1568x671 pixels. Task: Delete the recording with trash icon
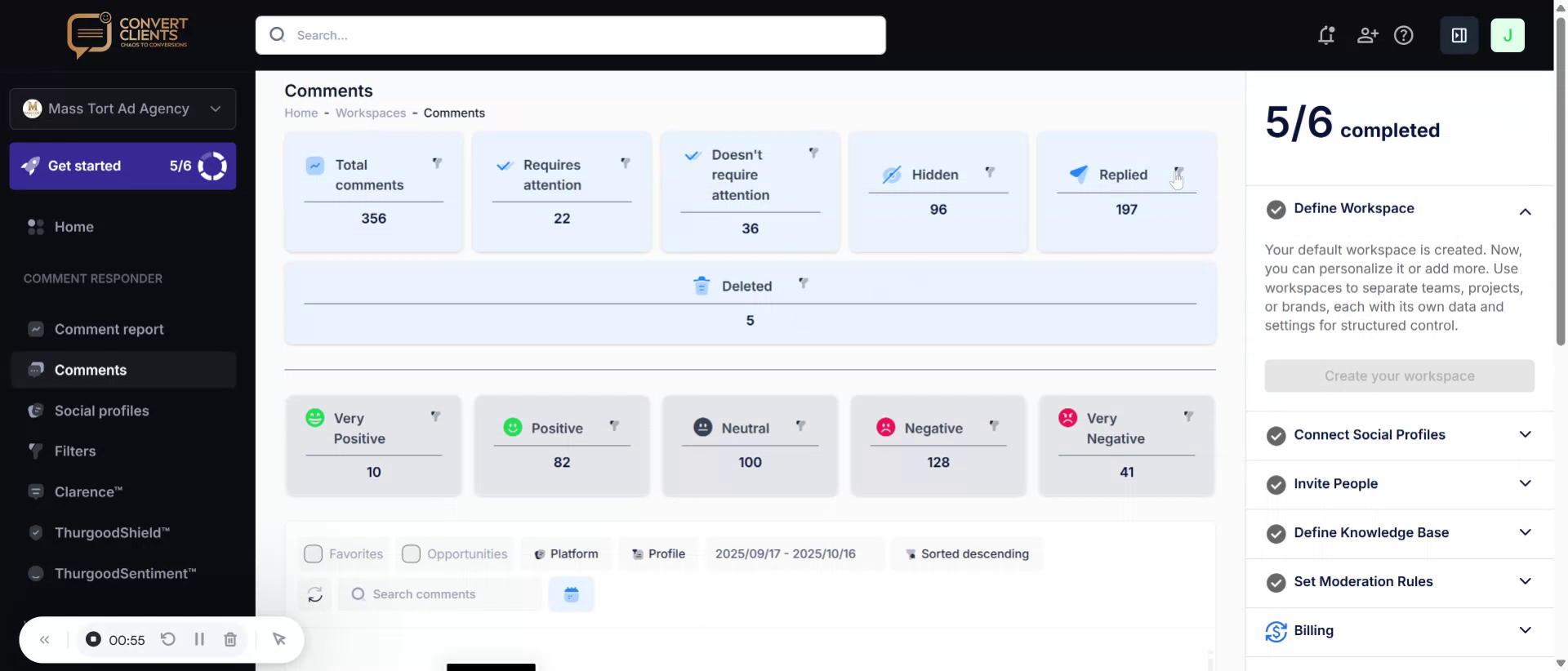(x=230, y=639)
